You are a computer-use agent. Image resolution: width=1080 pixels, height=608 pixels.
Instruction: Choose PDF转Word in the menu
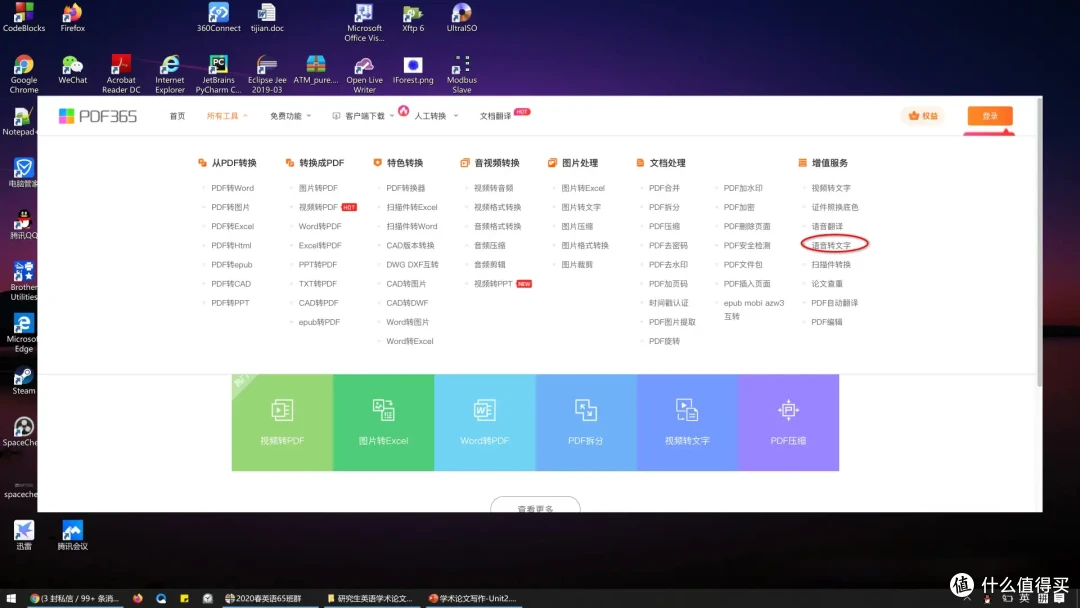[x=232, y=188]
